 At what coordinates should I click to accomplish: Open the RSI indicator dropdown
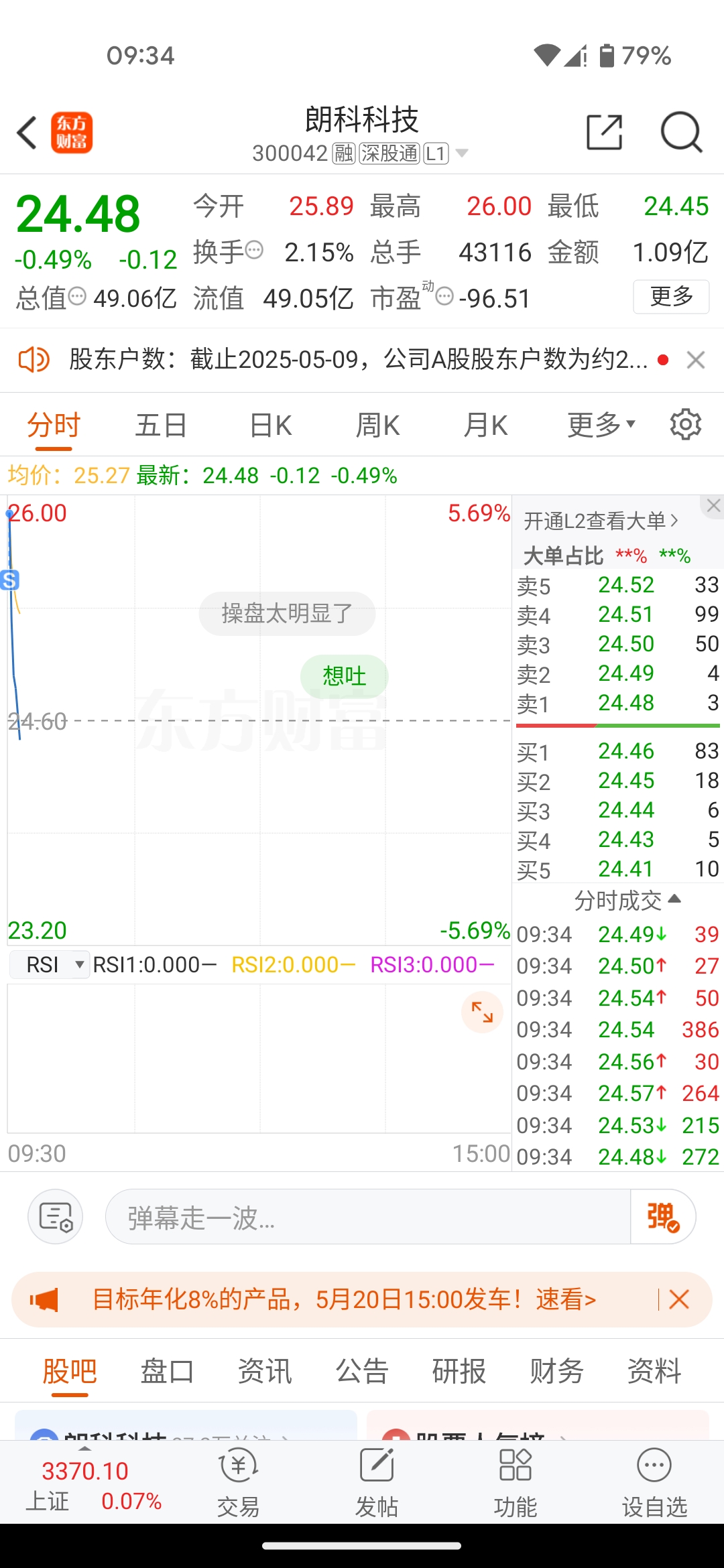pyautogui.click(x=50, y=964)
